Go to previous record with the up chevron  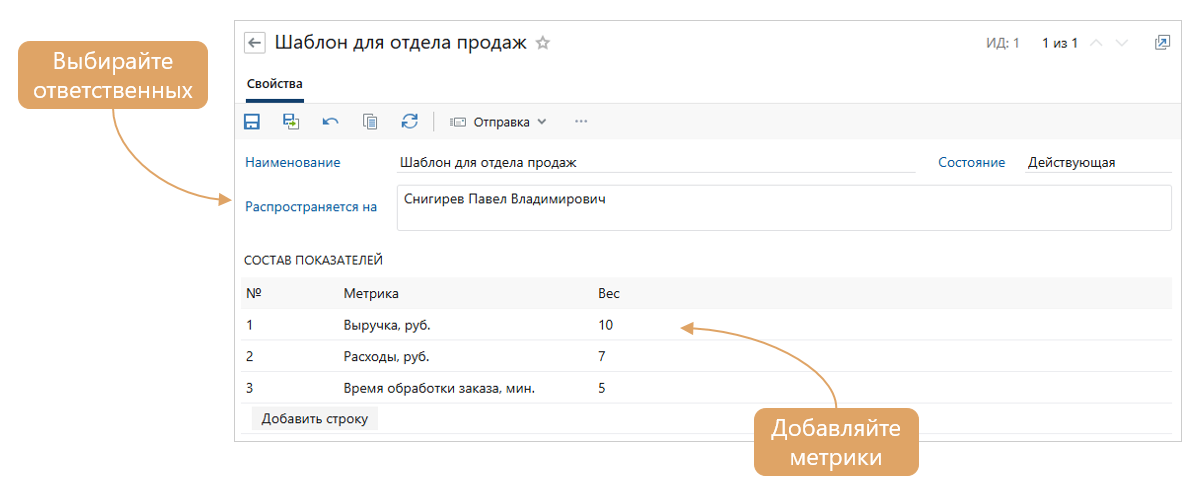[1096, 43]
